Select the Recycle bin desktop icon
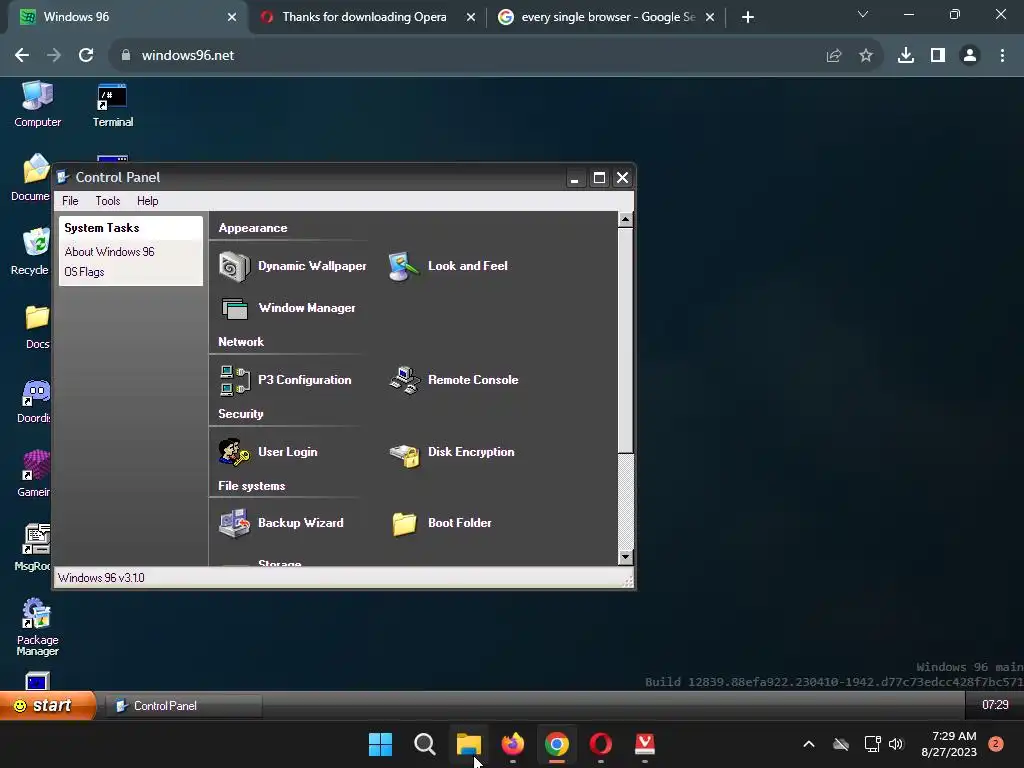 click(x=31, y=252)
